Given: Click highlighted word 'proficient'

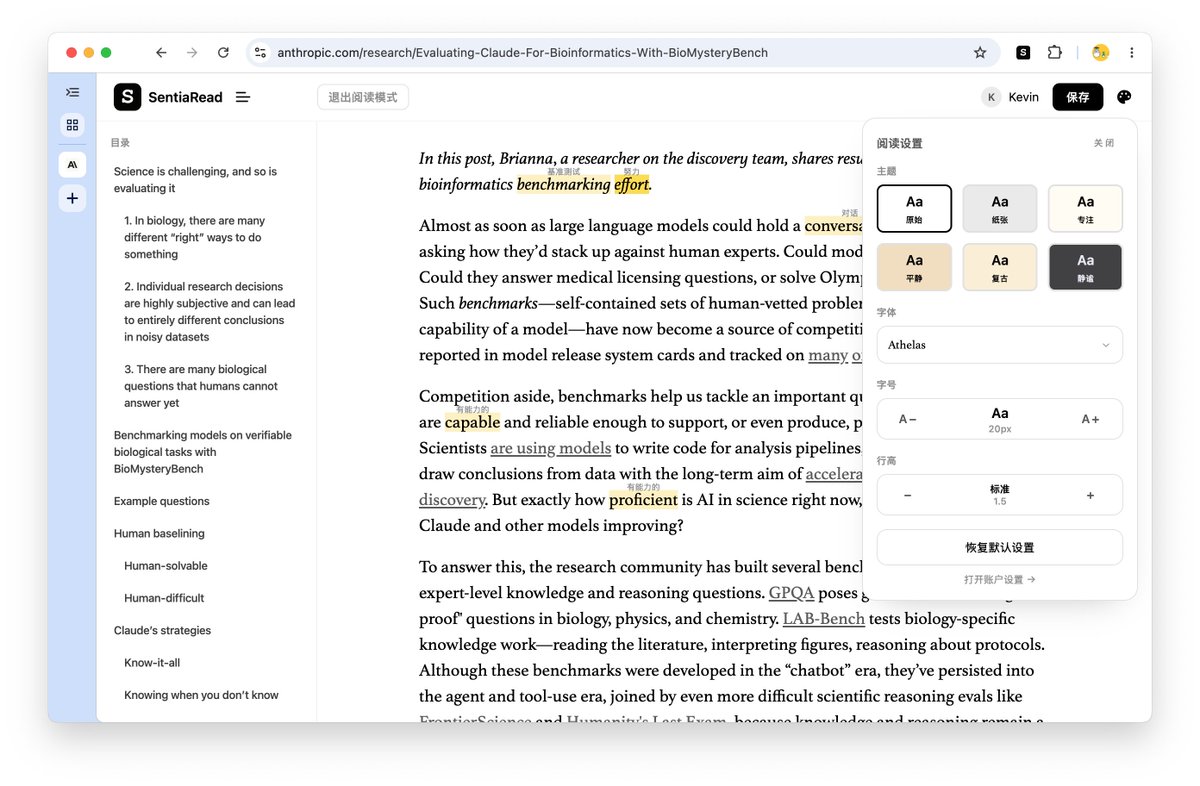Looking at the screenshot, I should point(643,500).
